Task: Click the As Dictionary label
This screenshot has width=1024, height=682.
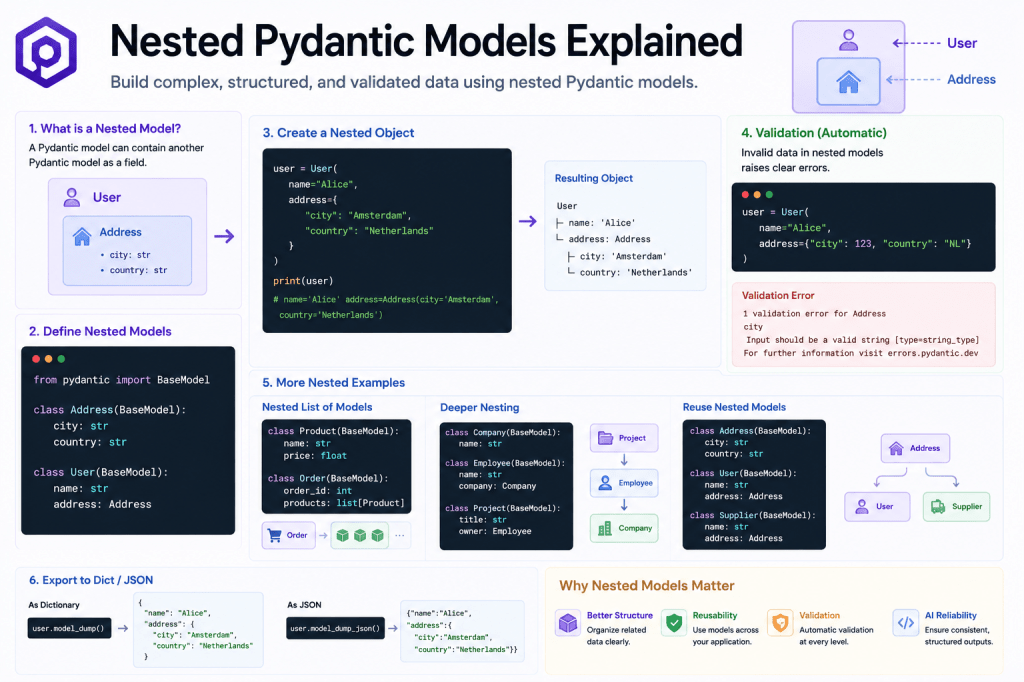Action: pyautogui.click(x=54, y=605)
